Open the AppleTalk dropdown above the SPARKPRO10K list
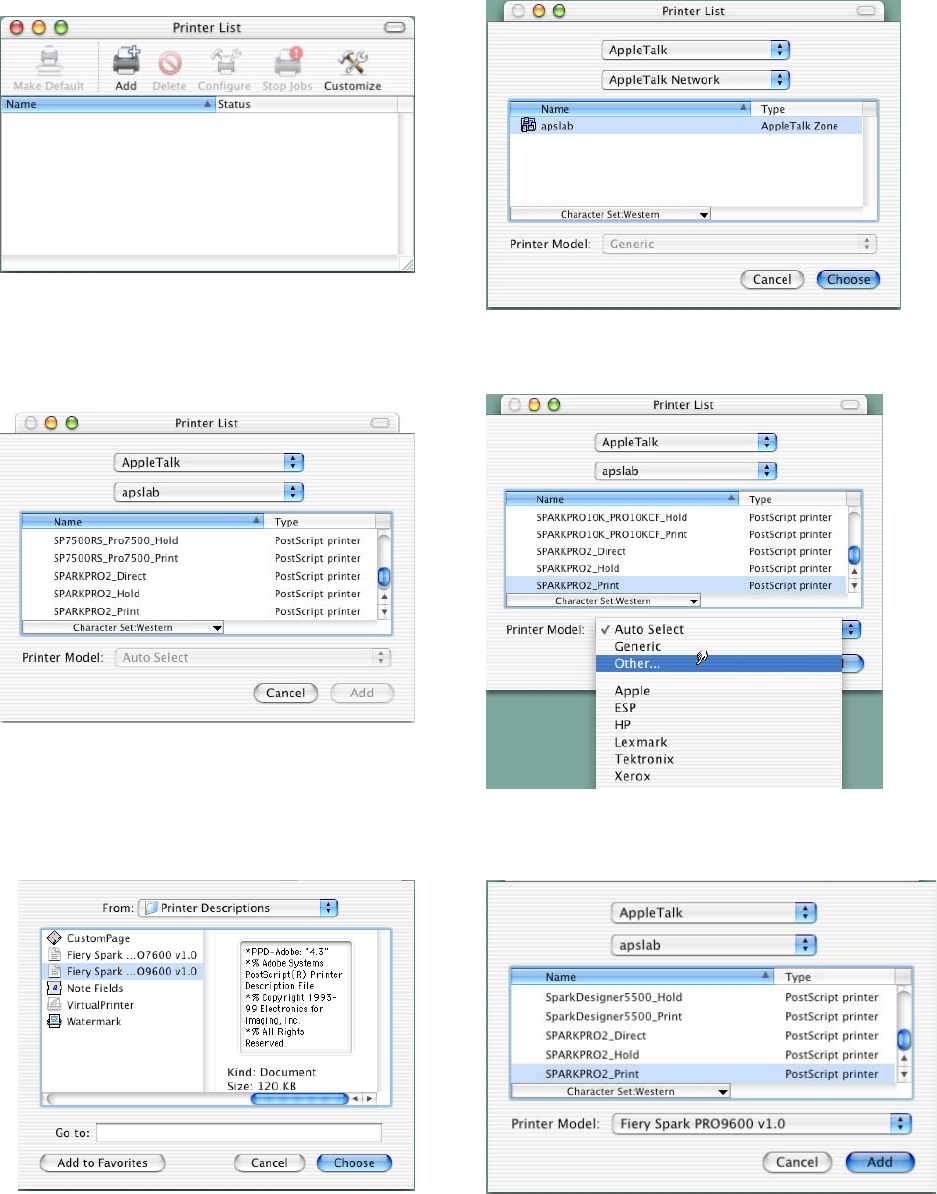Image resolution: width=937 pixels, height=1194 pixels. (686, 442)
